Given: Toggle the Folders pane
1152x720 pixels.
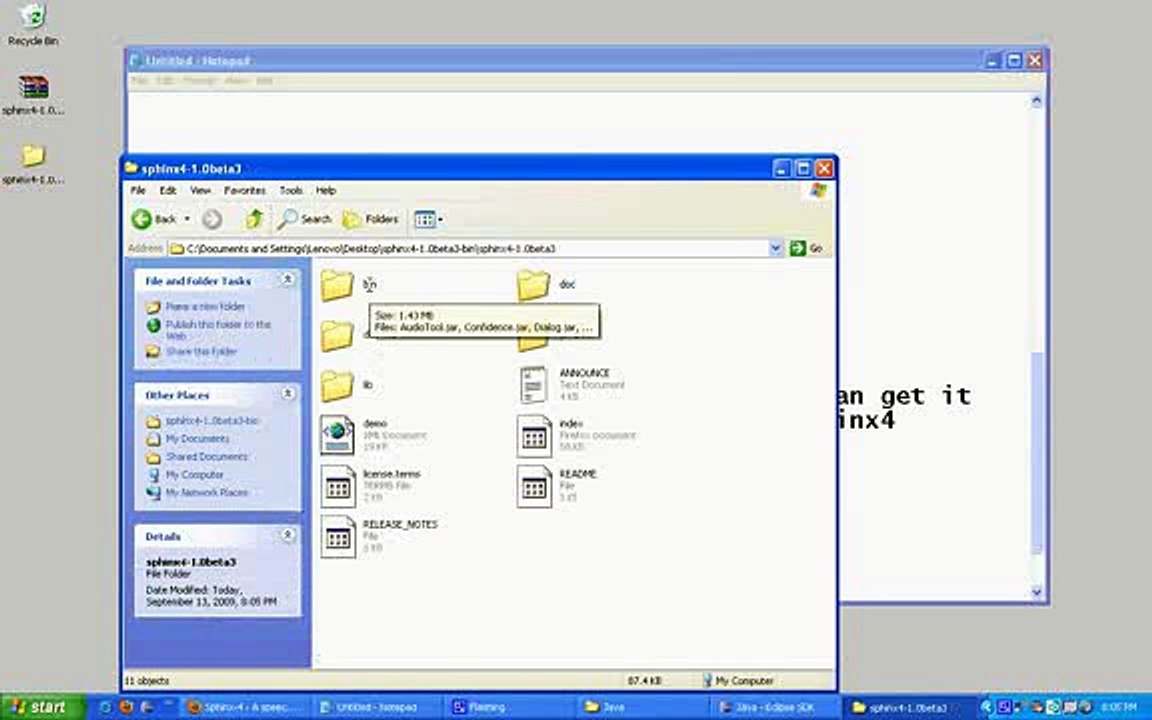Looking at the screenshot, I should click(x=371, y=219).
